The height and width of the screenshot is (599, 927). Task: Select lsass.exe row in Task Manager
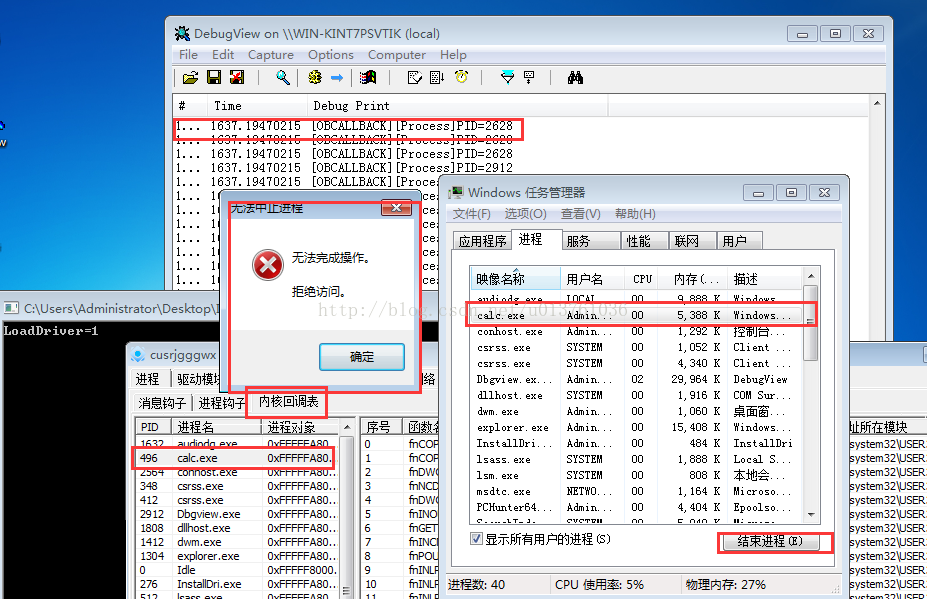point(637,459)
